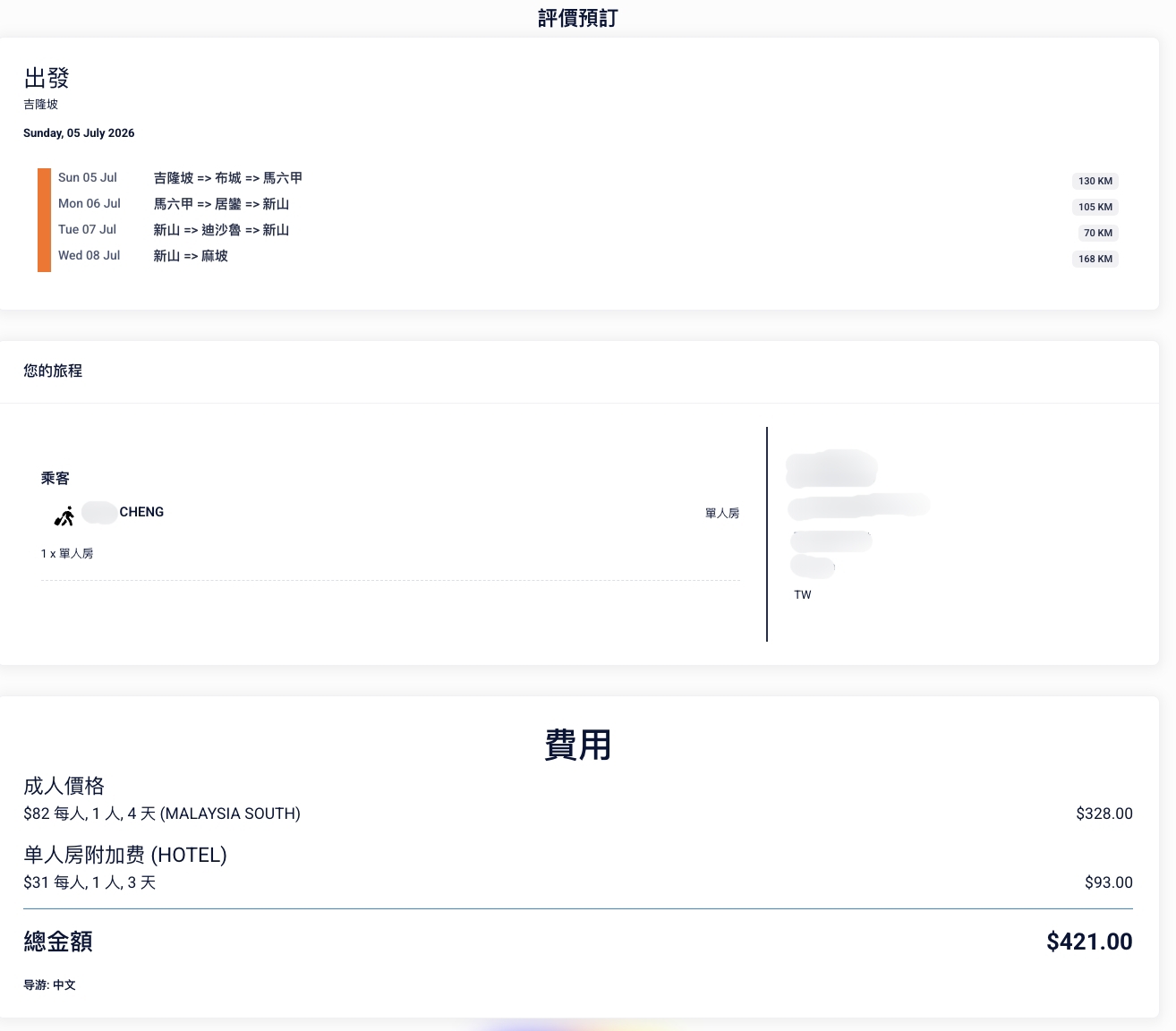Select the 乘客 label

(x=55, y=479)
